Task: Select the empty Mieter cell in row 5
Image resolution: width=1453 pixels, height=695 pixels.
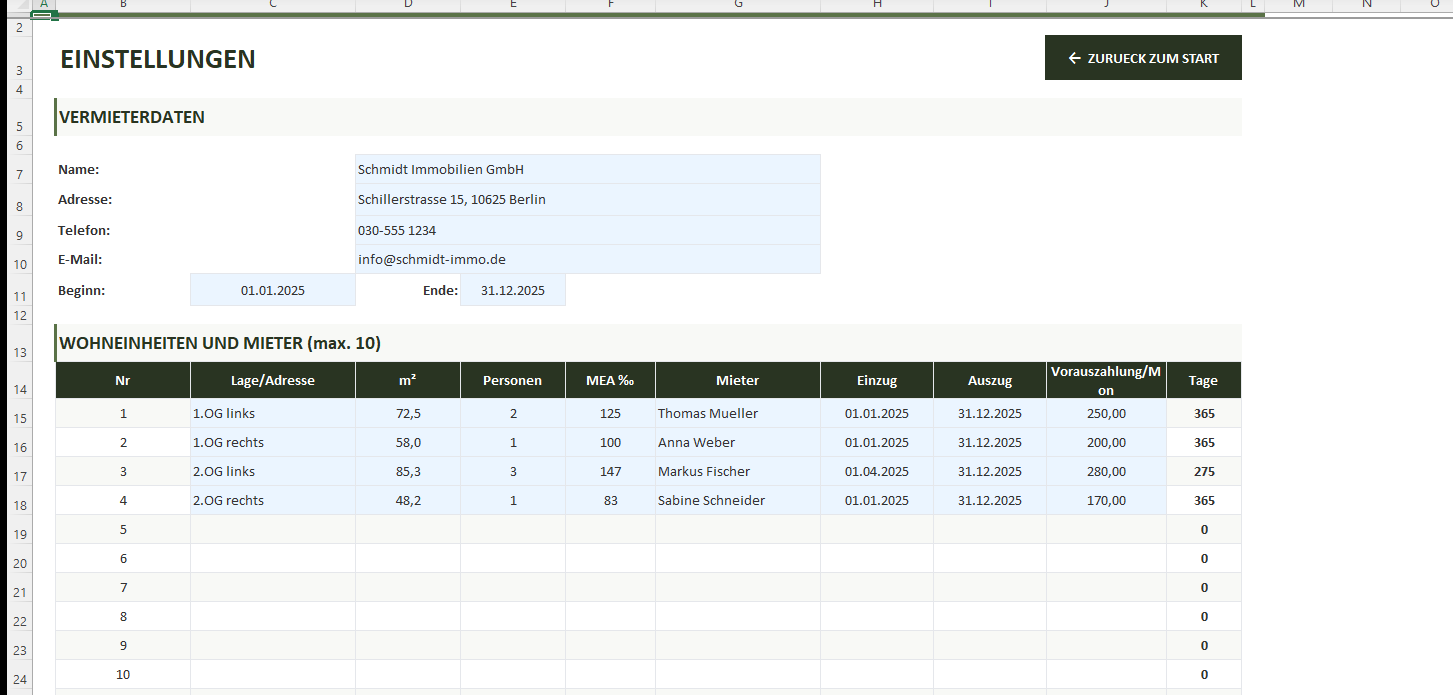Action: tap(737, 529)
